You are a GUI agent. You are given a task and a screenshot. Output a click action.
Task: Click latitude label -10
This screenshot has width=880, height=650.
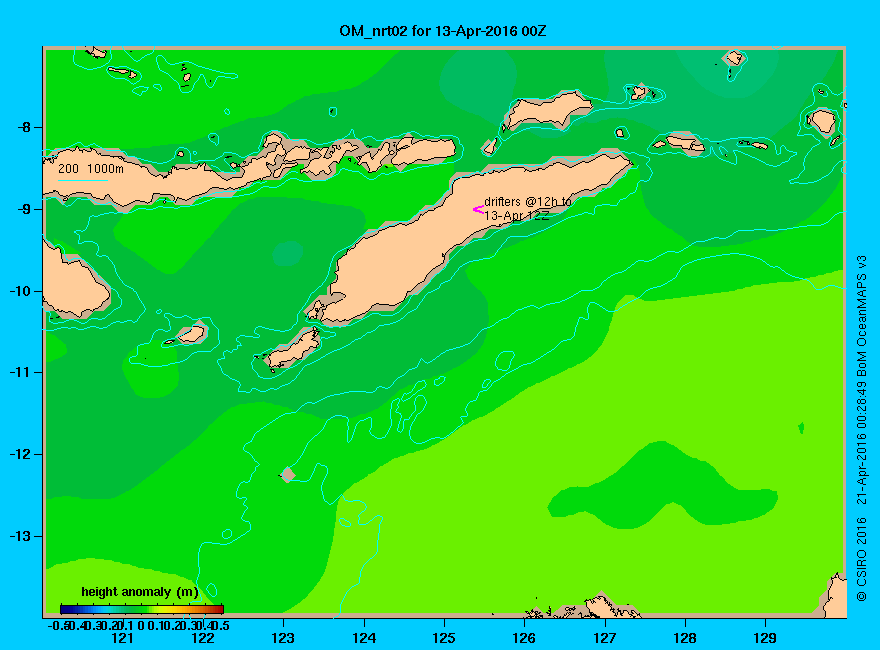click(x=20, y=291)
